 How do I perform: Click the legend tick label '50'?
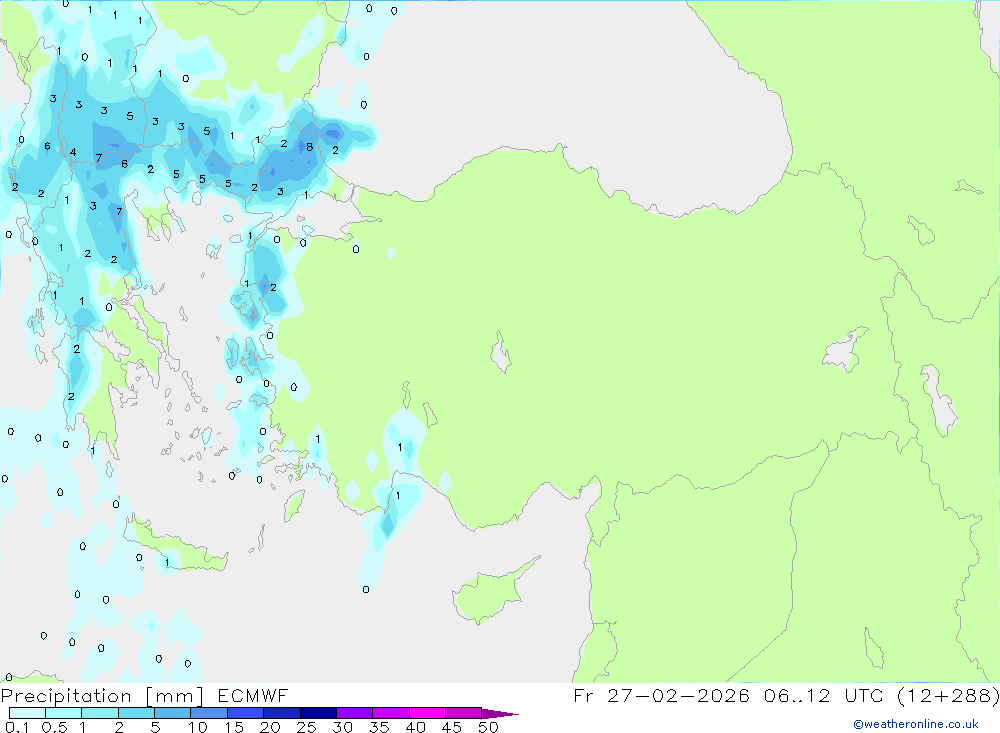pos(489,727)
